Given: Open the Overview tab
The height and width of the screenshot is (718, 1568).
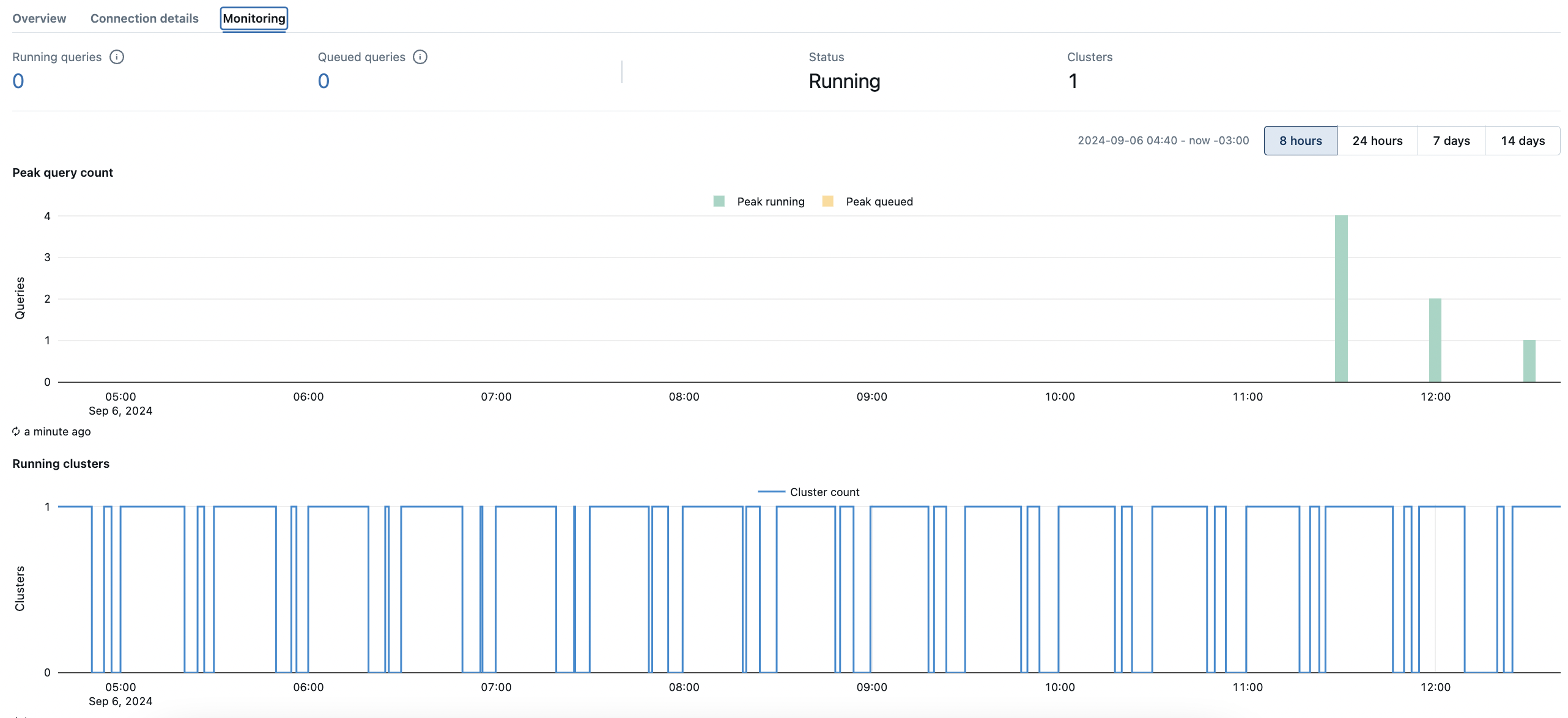Looking at the screenshot, I should 39,18.
